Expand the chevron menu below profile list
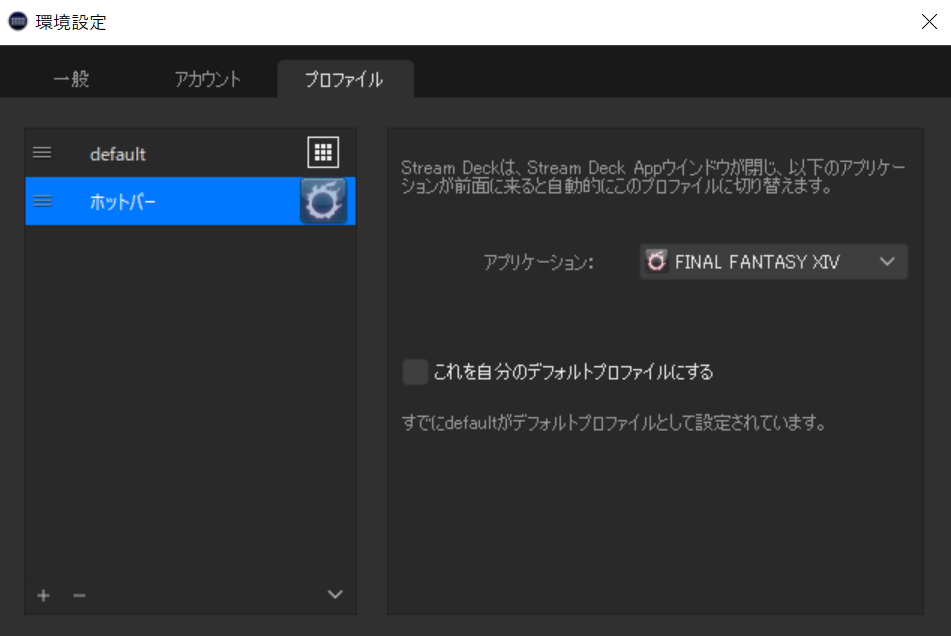 [335, 594]
